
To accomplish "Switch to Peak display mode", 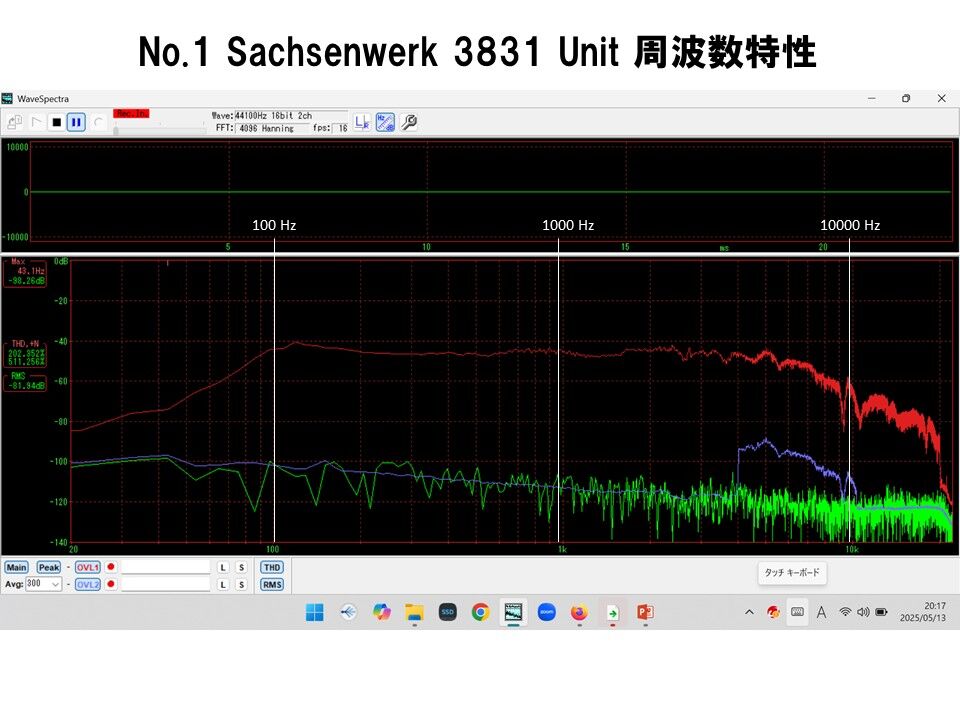I will click(x=48, y=566).
